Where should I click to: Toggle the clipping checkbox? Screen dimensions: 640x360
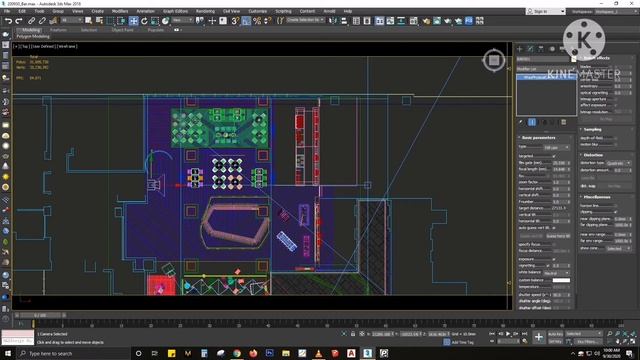tap(616, 212)
